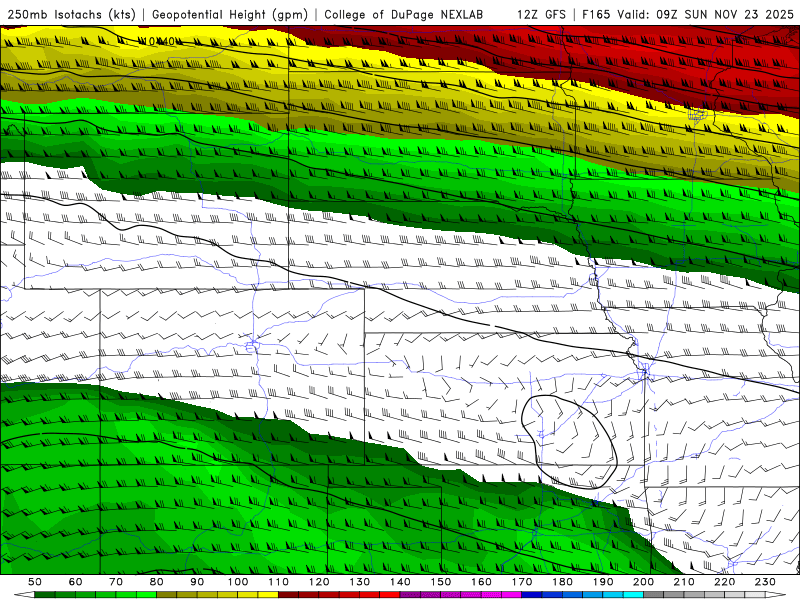This screenshot has height=600, width=800.
Task: Click the '12Z GFS' model run label
Action: coord(541,14)
